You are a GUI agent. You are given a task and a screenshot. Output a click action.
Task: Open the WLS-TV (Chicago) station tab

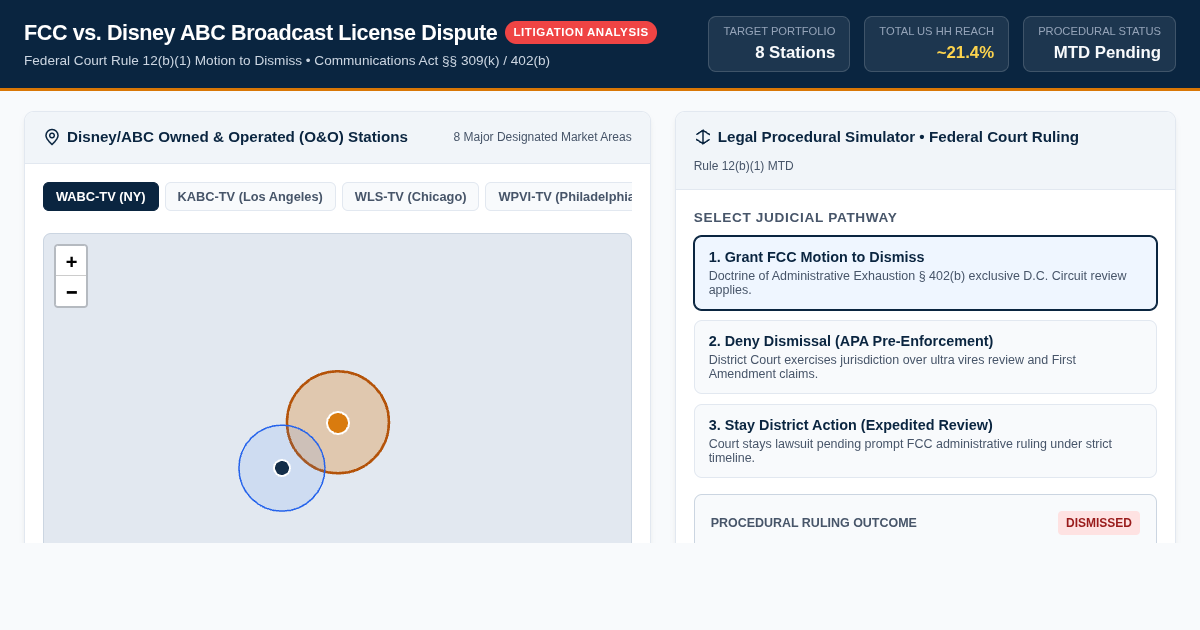[x=410, y=196]
